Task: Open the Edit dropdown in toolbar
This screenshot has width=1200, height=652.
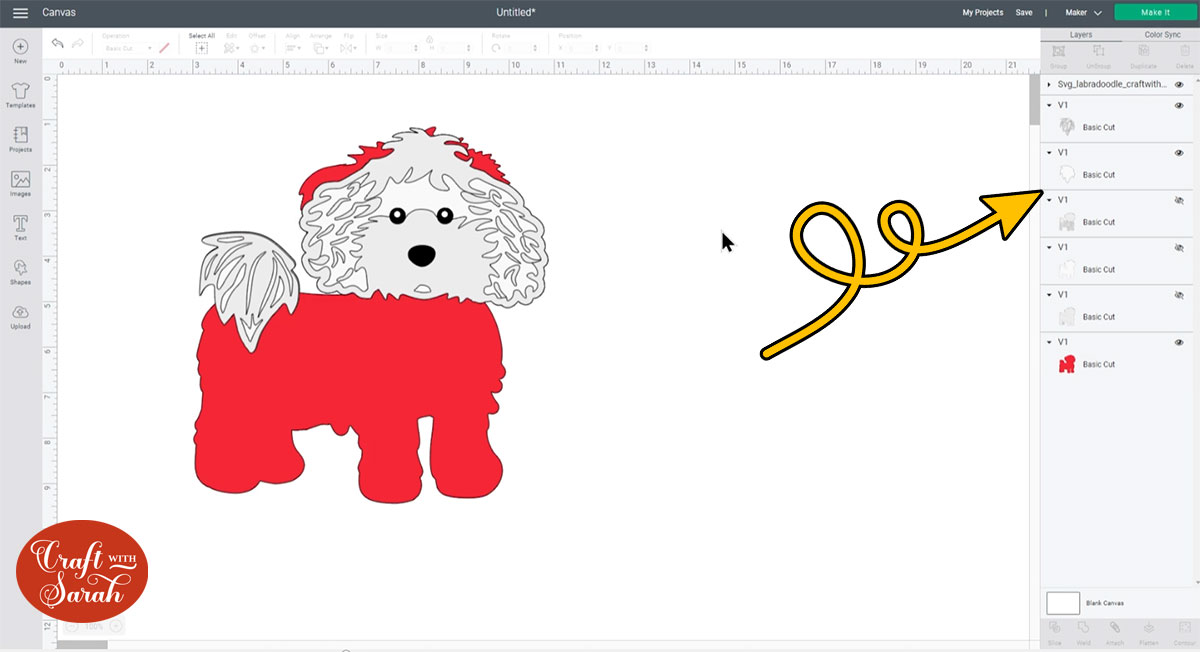Action: (x=232, y=47)
